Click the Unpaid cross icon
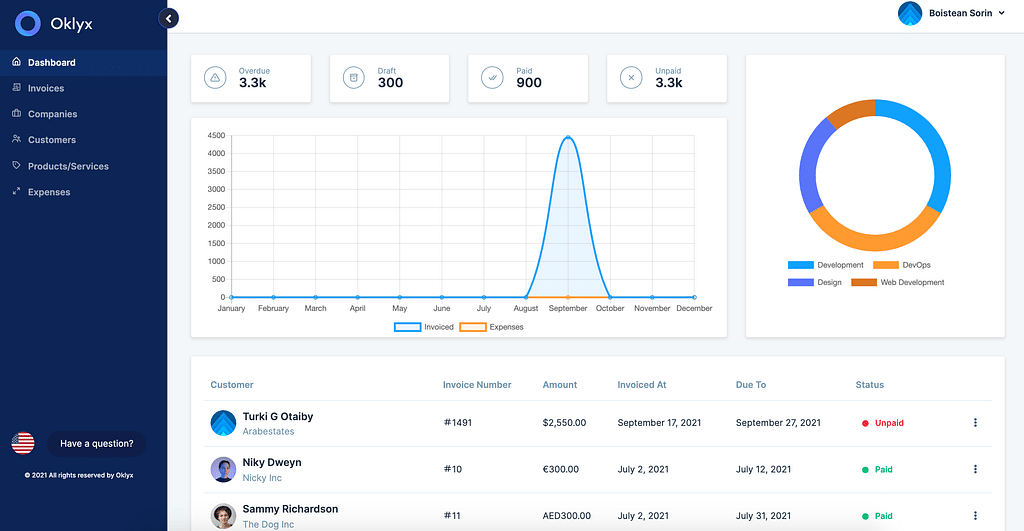1024x531 pixels. click(x=630, y=78)
